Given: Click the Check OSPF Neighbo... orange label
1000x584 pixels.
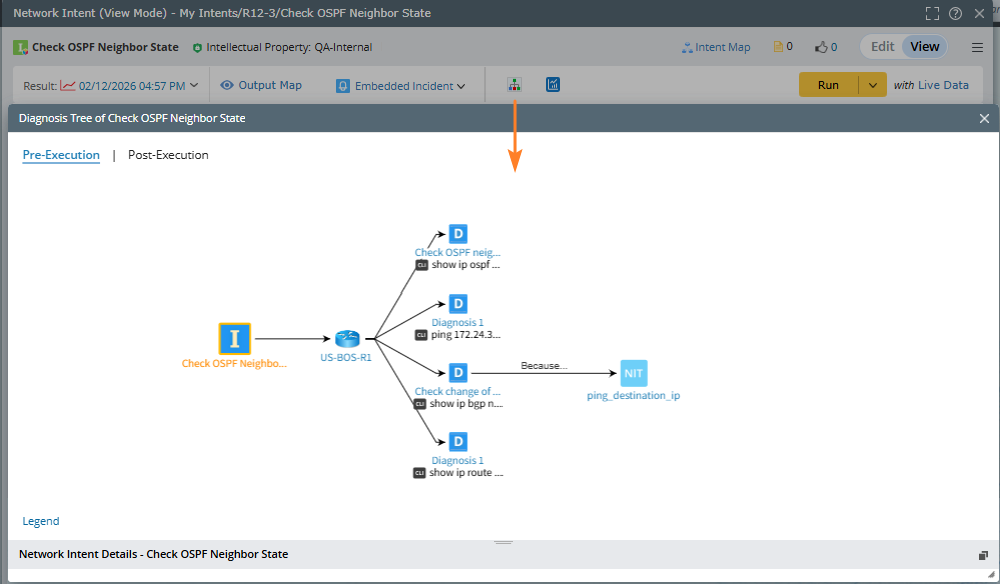Looking at the screenshot, I should (234, 363).
